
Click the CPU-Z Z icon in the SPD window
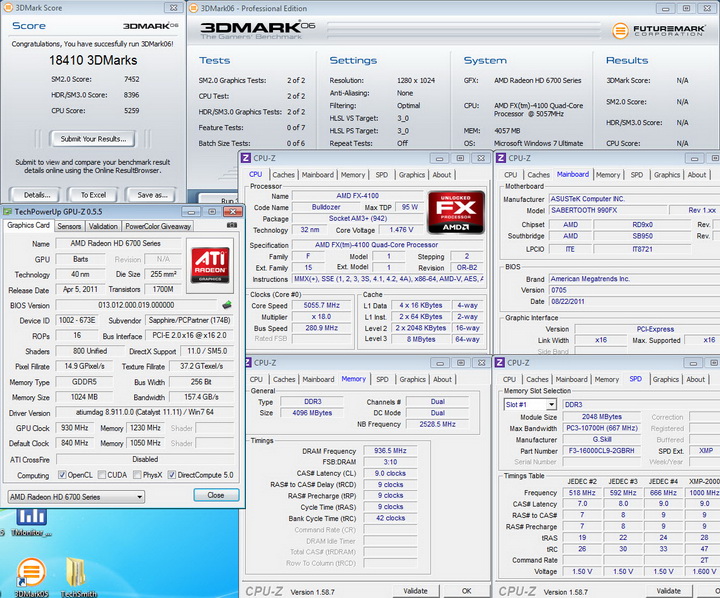[500, 362]
